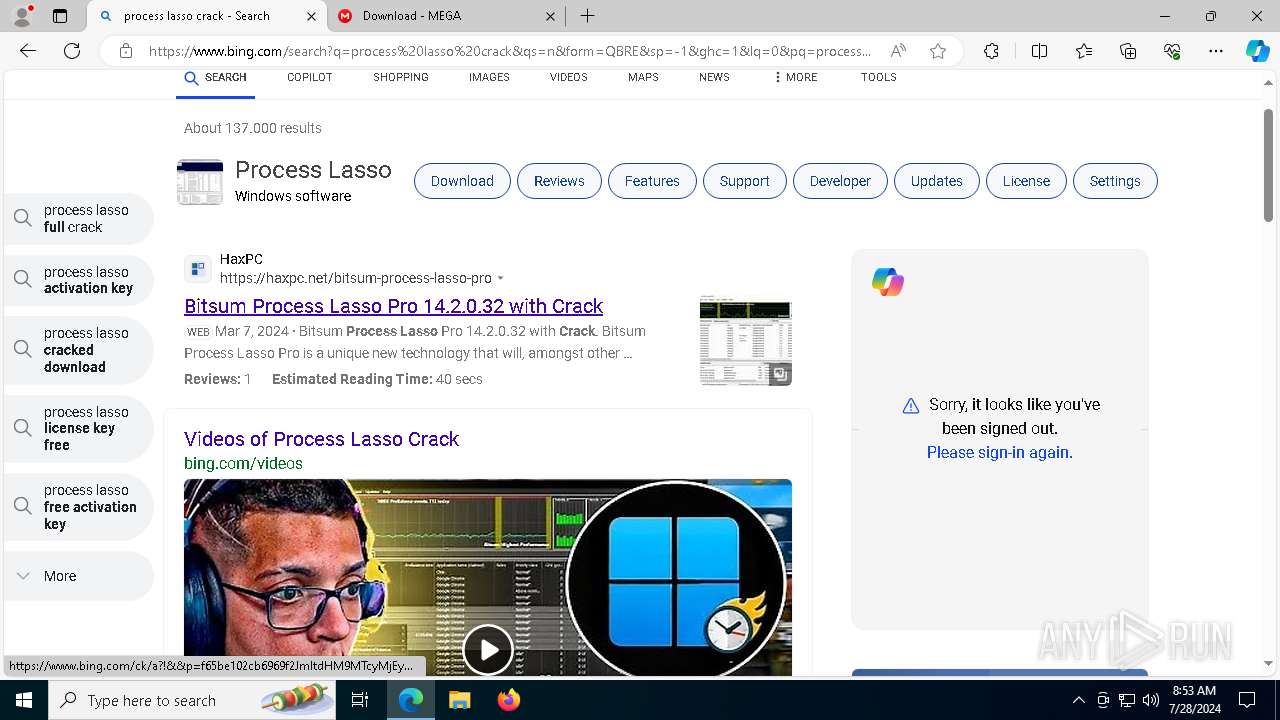The image size is (1280, 720).
Task: Select the SEARCH tab
Action: point(215,78)
